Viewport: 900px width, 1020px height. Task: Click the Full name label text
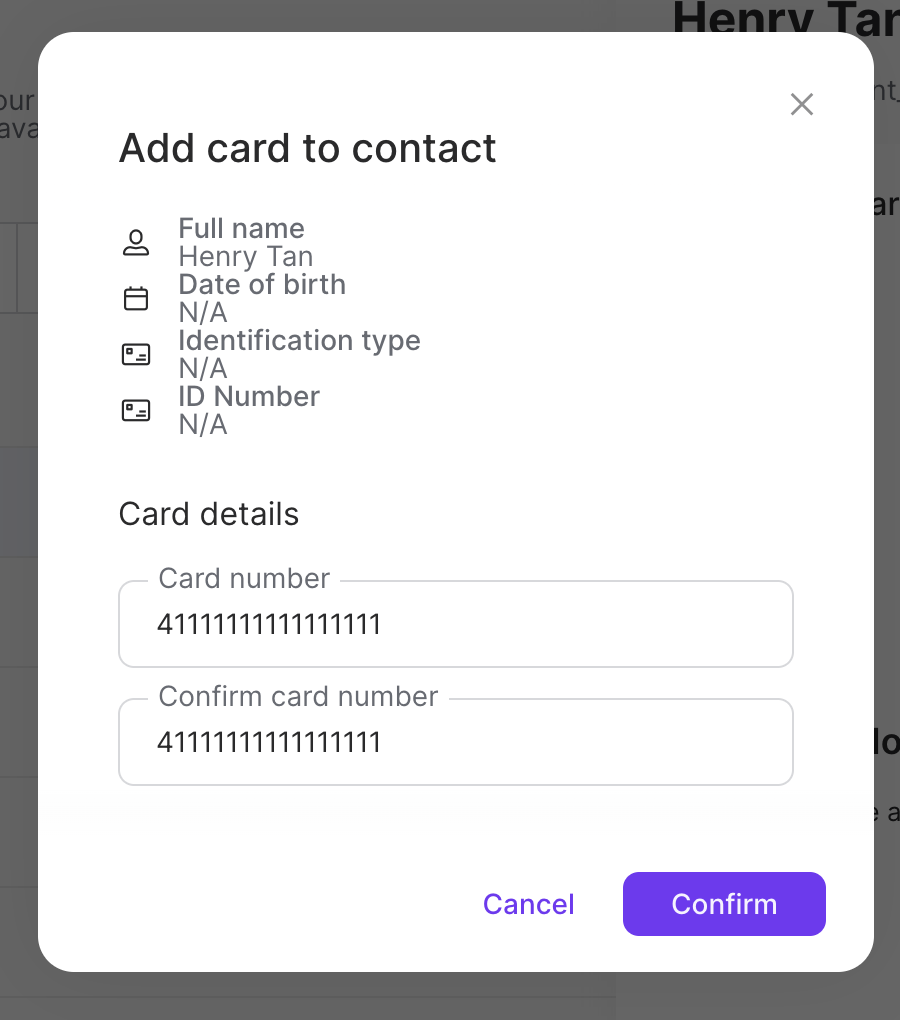coord(241,228)
